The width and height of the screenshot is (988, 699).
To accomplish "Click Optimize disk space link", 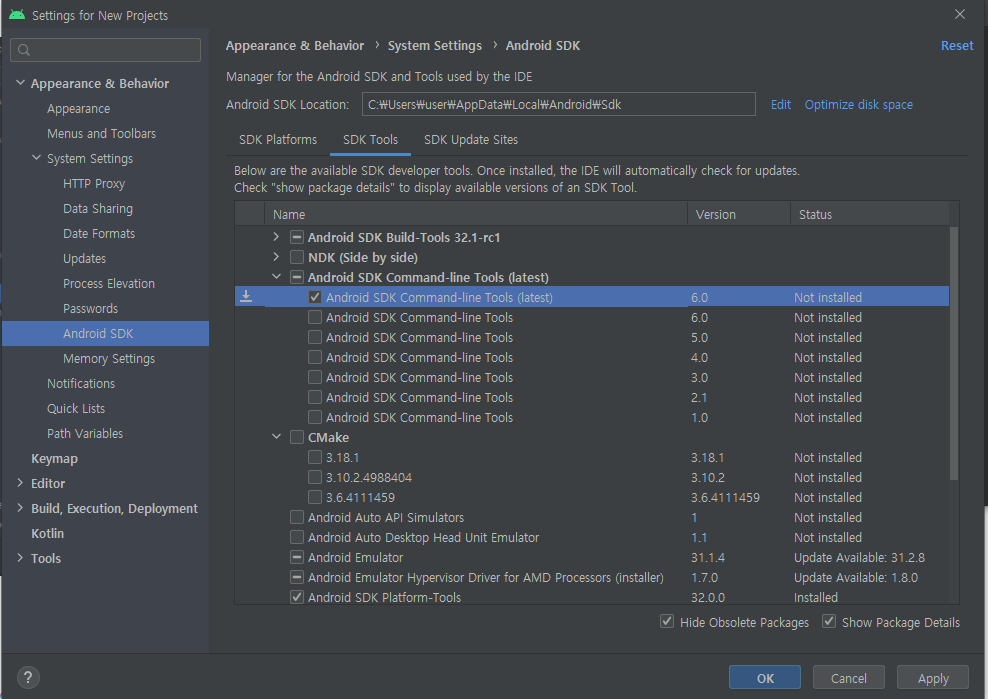I will coord(858,105).
